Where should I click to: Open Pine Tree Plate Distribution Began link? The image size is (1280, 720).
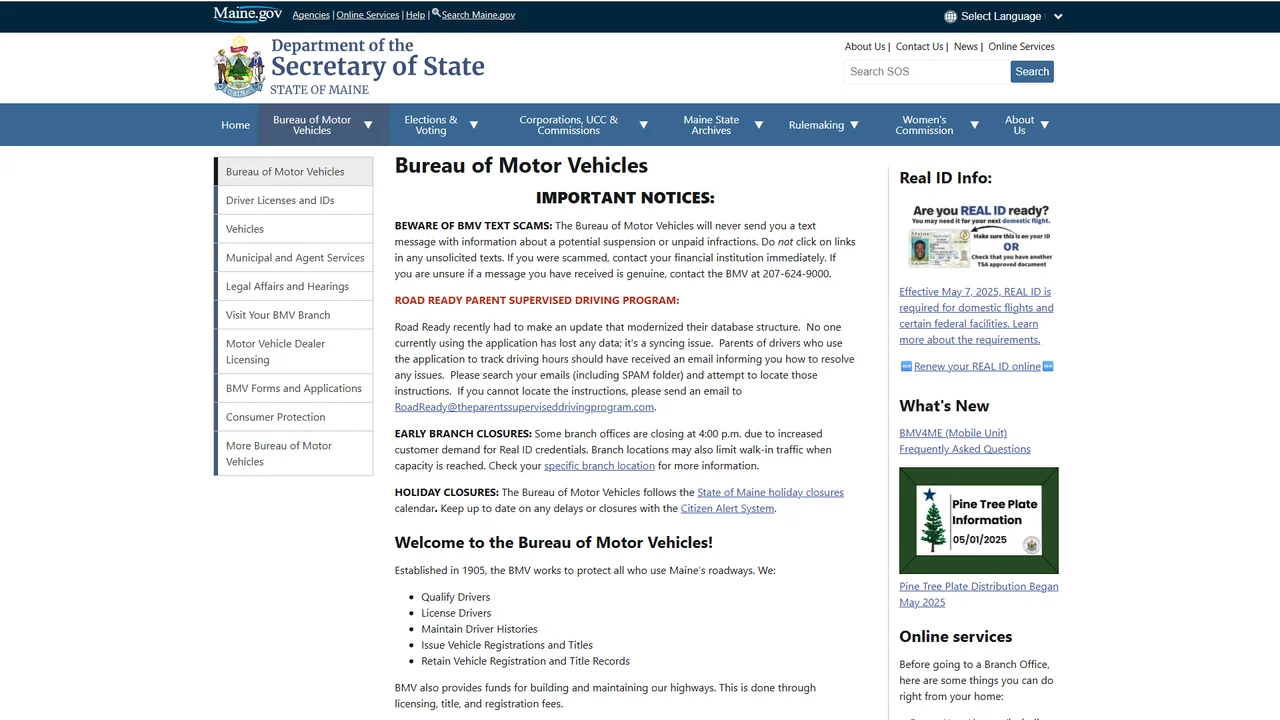pos(979,594)
